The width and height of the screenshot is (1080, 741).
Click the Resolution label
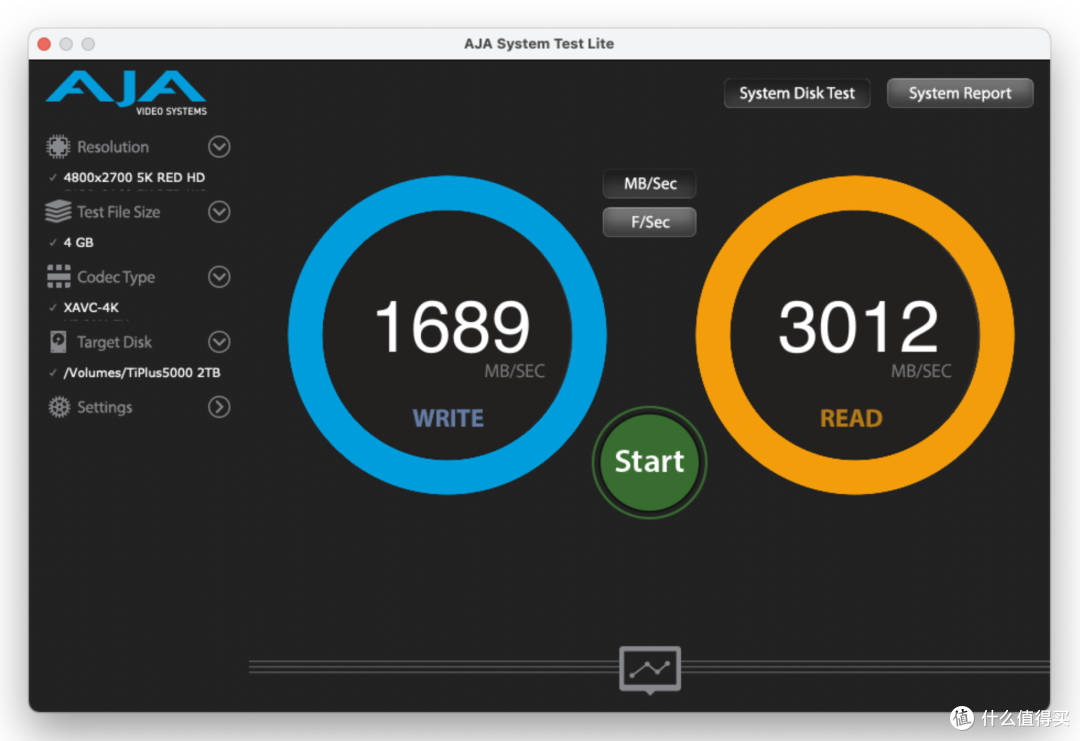click(113, 147)
